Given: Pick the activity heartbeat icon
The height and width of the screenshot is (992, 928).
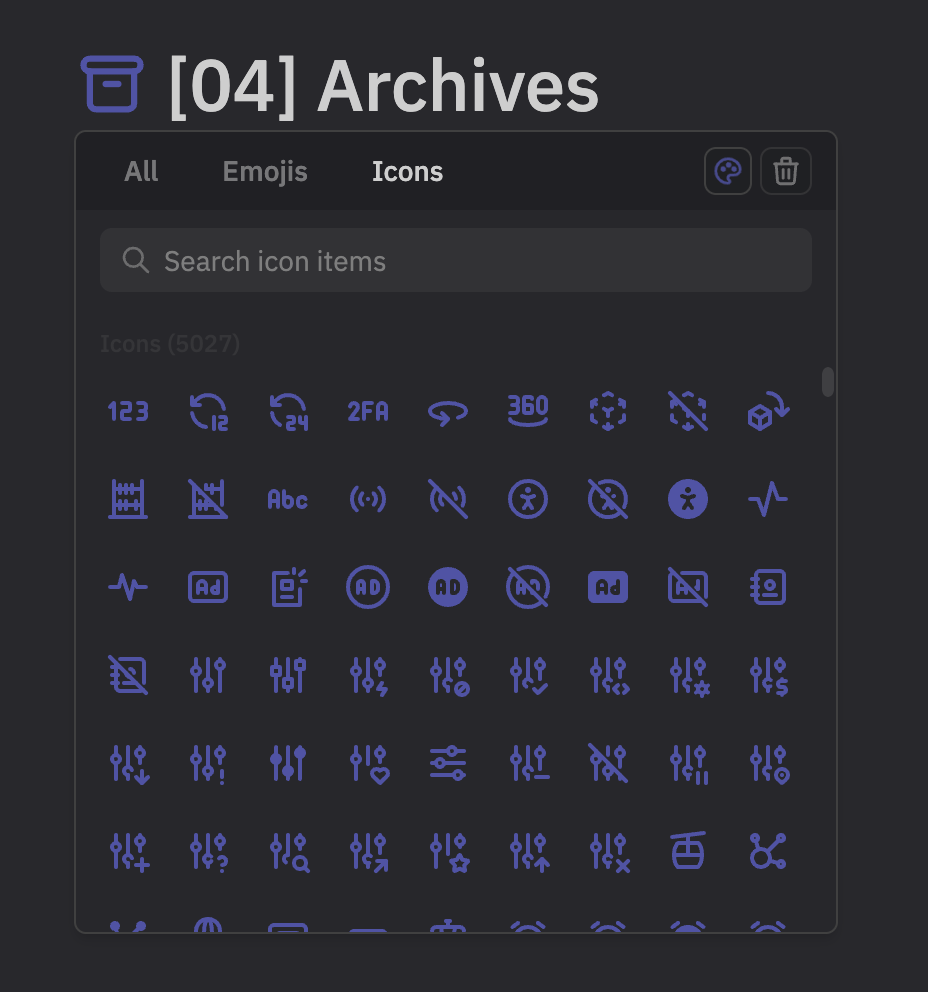Looking at the screenshot, I should [x=768, y=499].
